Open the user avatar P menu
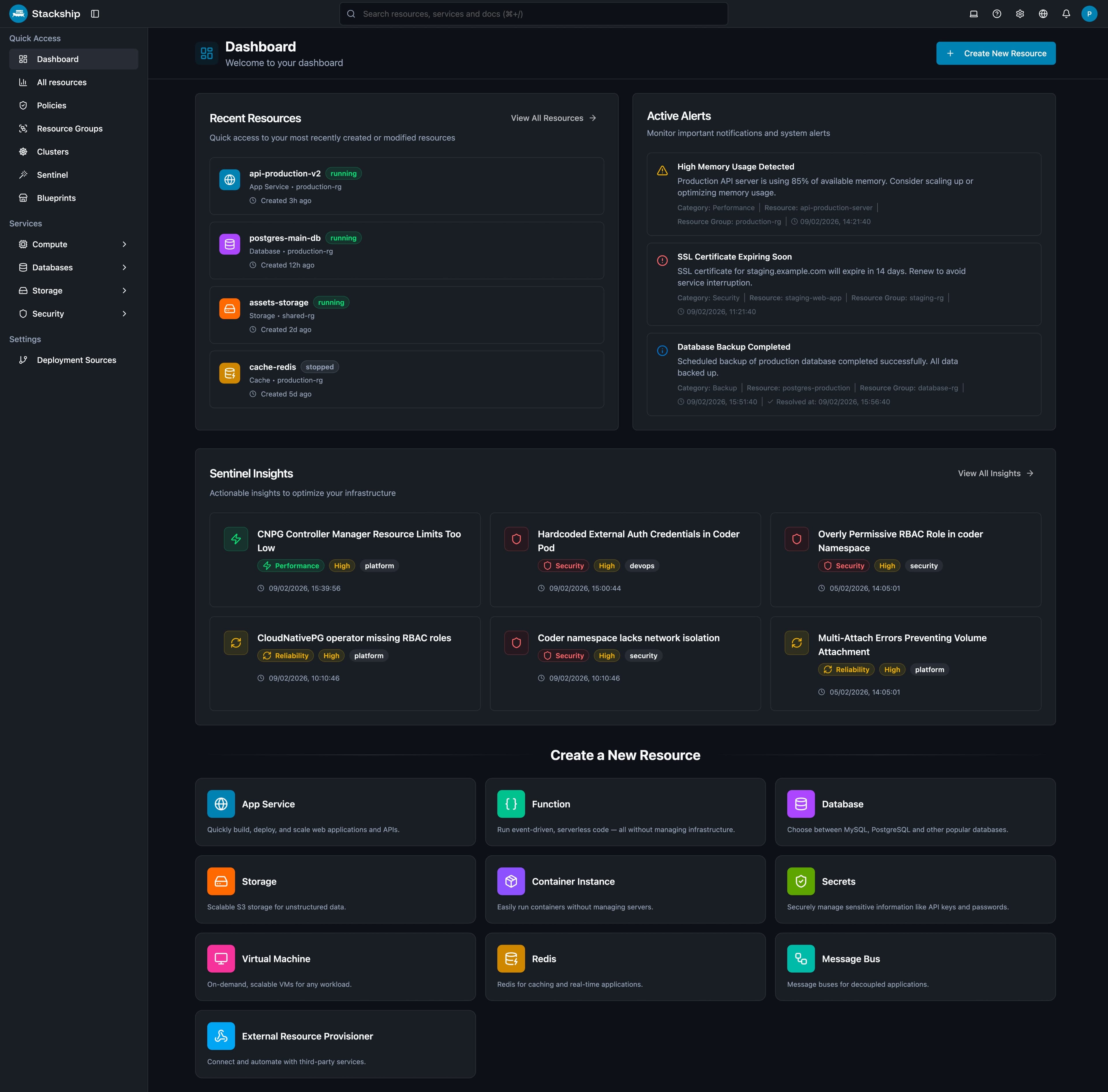The image size is (1108, 1092). pyautogui.click(x=1088, y=14)
